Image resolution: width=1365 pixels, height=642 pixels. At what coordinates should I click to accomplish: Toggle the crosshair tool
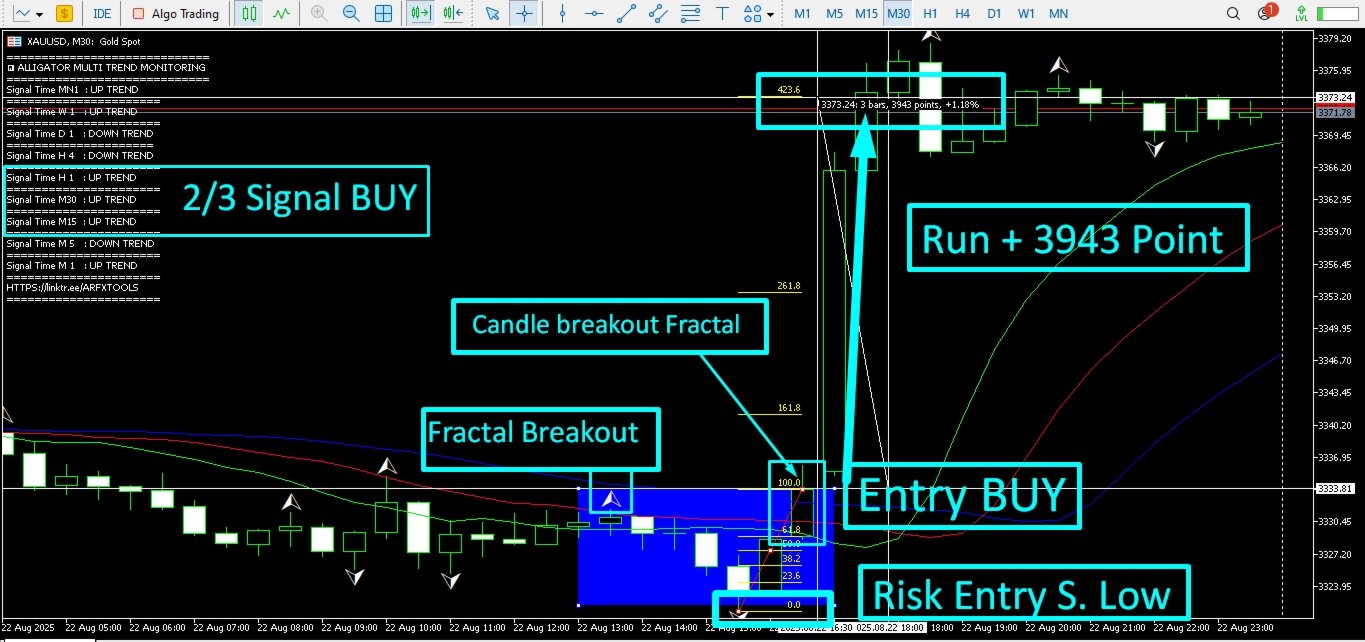click(x=523, y=14)
